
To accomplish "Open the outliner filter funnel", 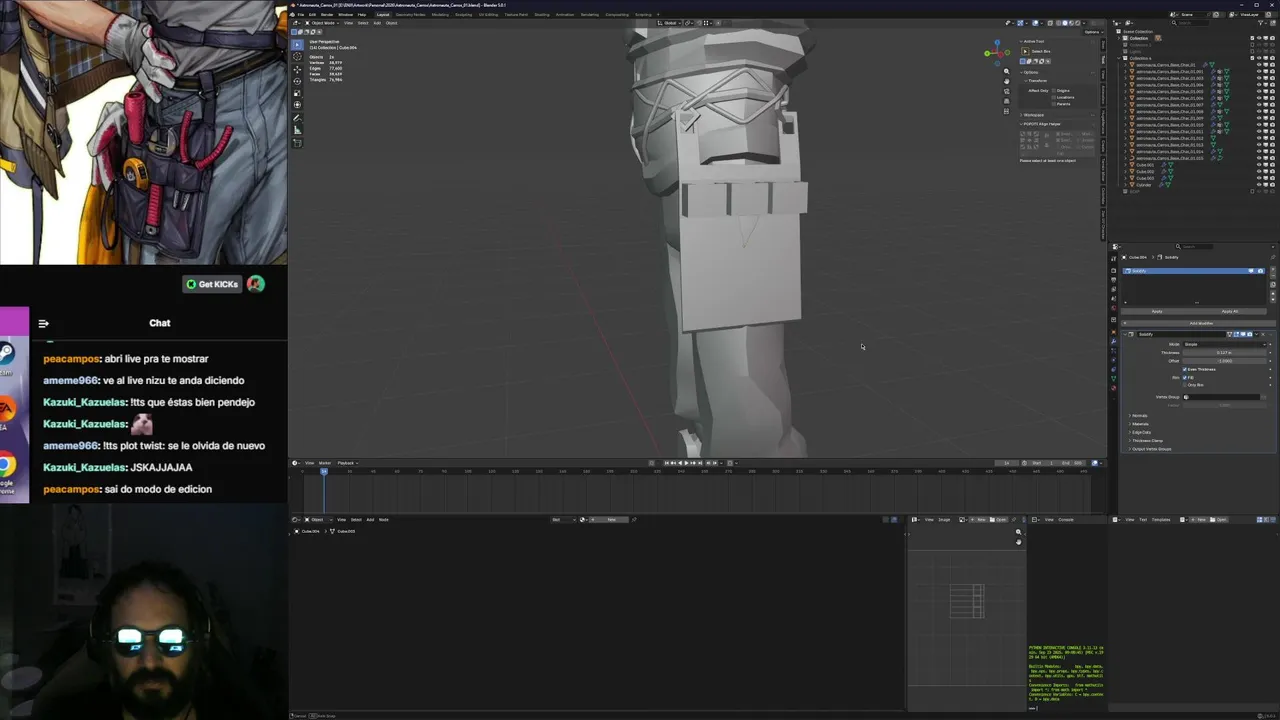I will [x=1261, y=23].
